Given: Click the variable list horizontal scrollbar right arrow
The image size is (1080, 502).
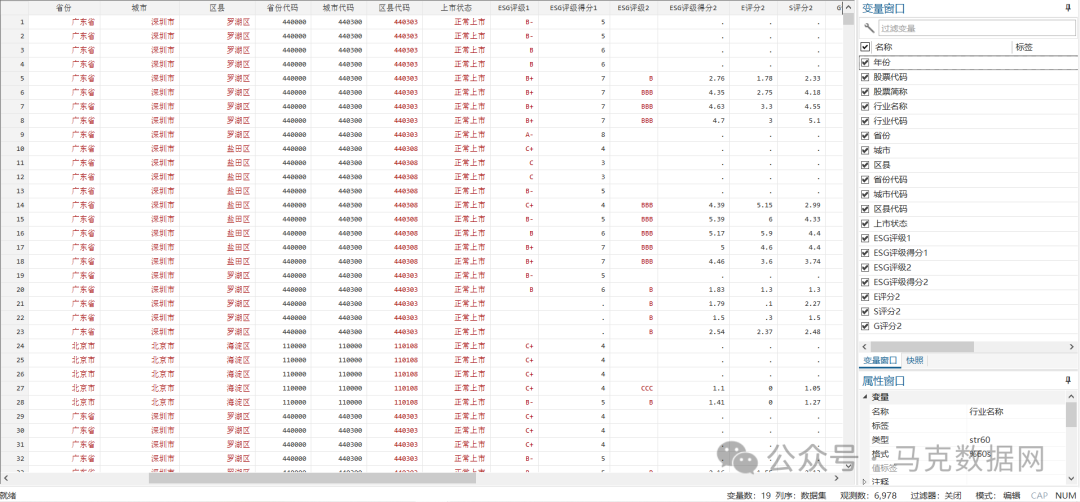Looking at the screenshot, I should click(x=1070, y=346).
